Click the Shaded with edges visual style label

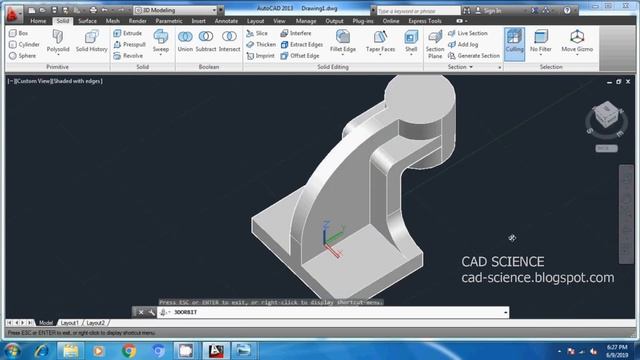(x=77, y=81)
